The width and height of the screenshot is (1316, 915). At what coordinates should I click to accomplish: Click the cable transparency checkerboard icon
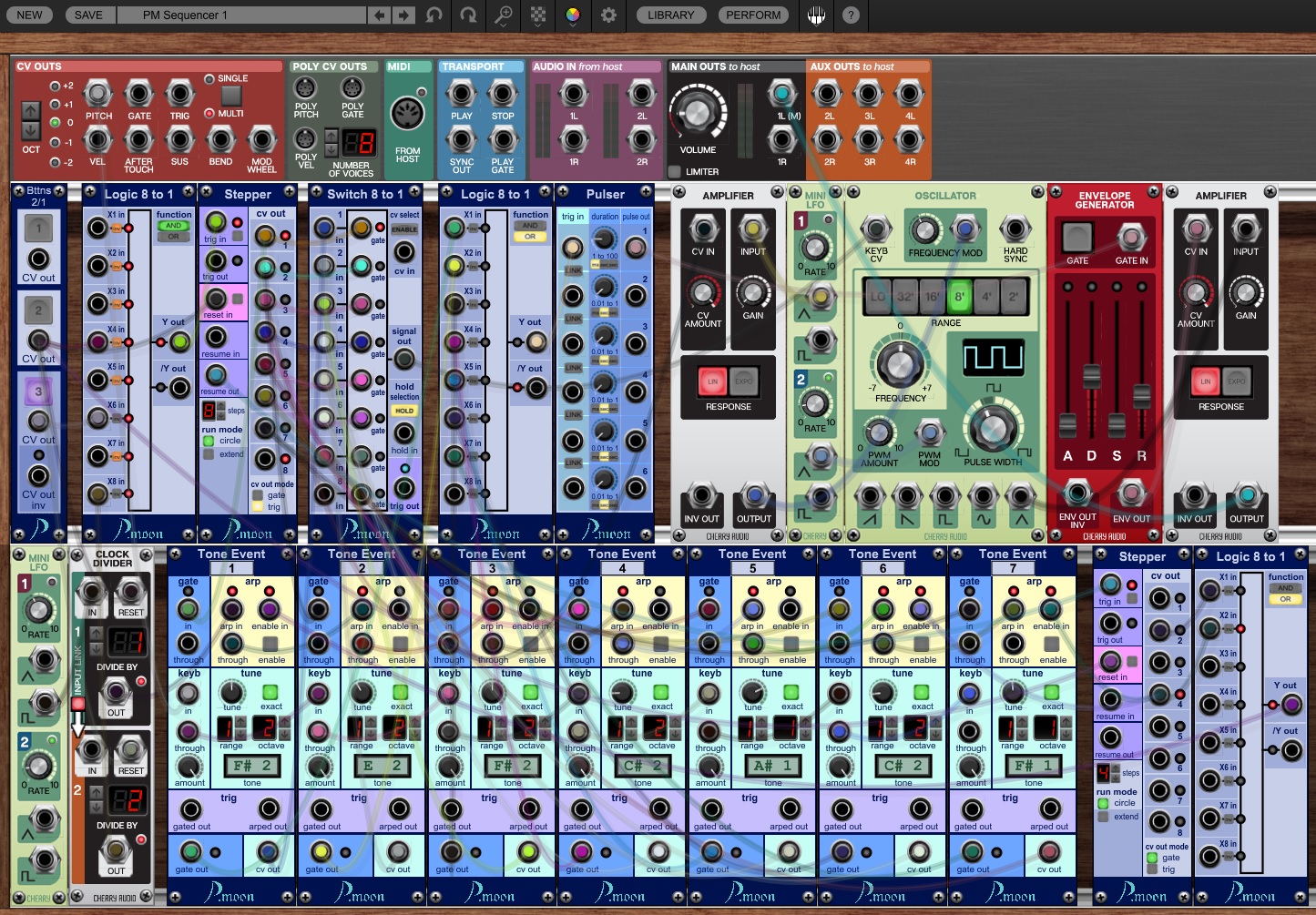(x=539, y=13)
